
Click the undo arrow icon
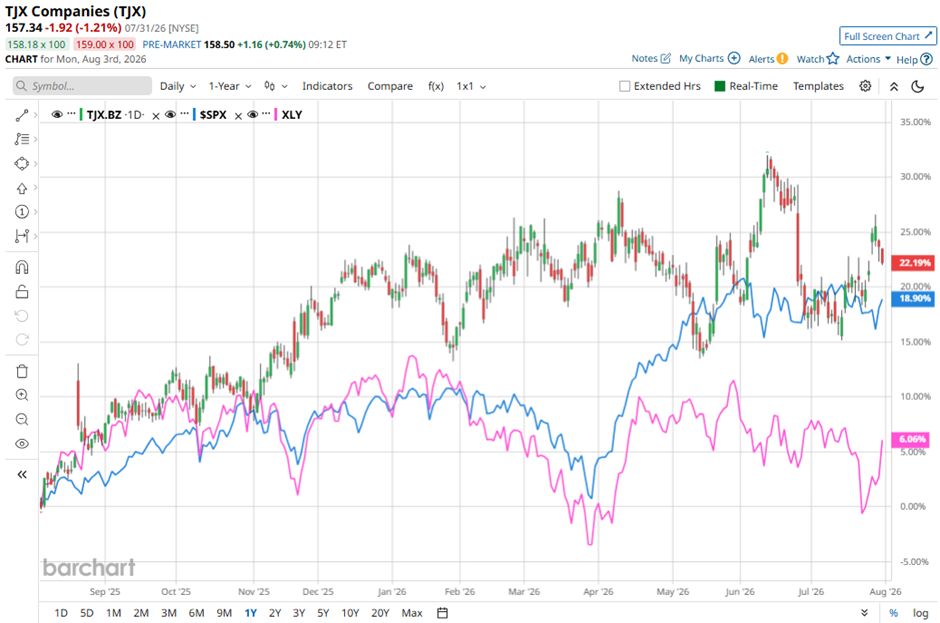click(22, 316)
